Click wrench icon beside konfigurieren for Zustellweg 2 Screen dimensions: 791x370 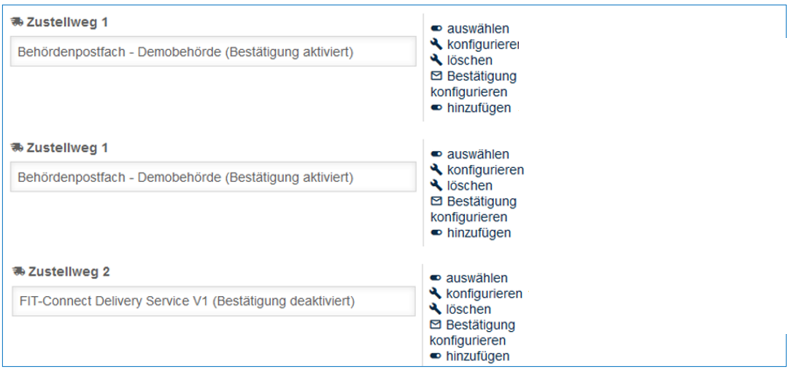pos(435,293)
